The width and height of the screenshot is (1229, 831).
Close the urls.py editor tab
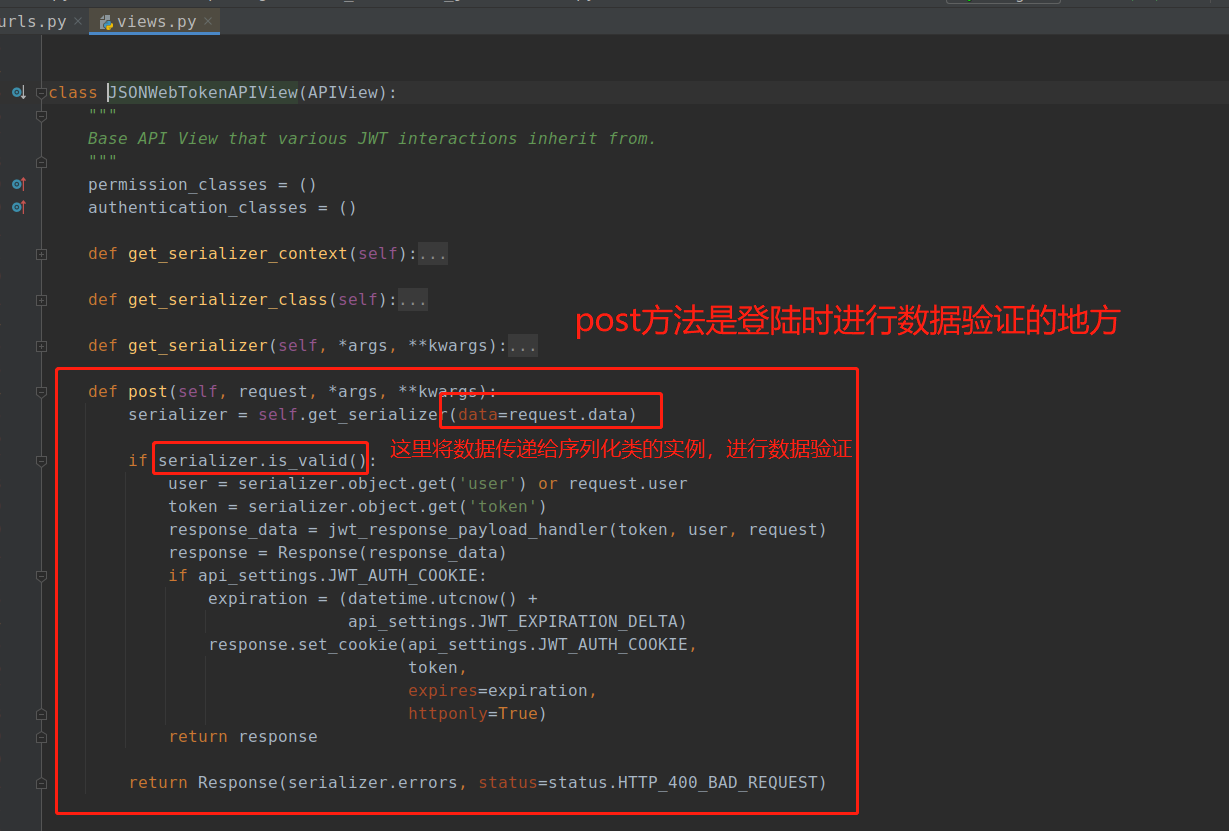click(78, 21)
